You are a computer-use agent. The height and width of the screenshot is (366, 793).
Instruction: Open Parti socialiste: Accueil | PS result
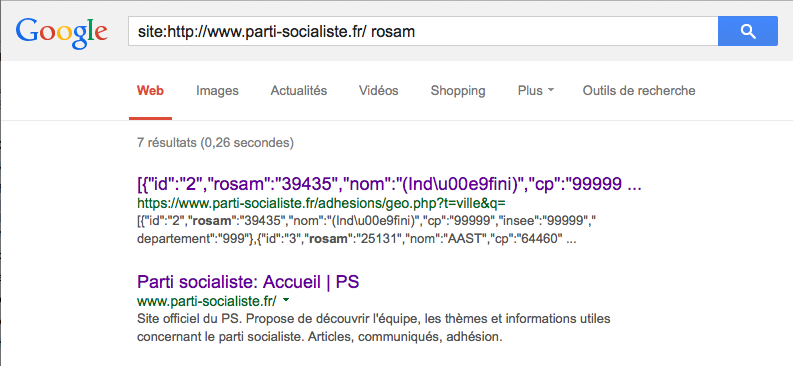pyautogui.click(x=248, y=282)
